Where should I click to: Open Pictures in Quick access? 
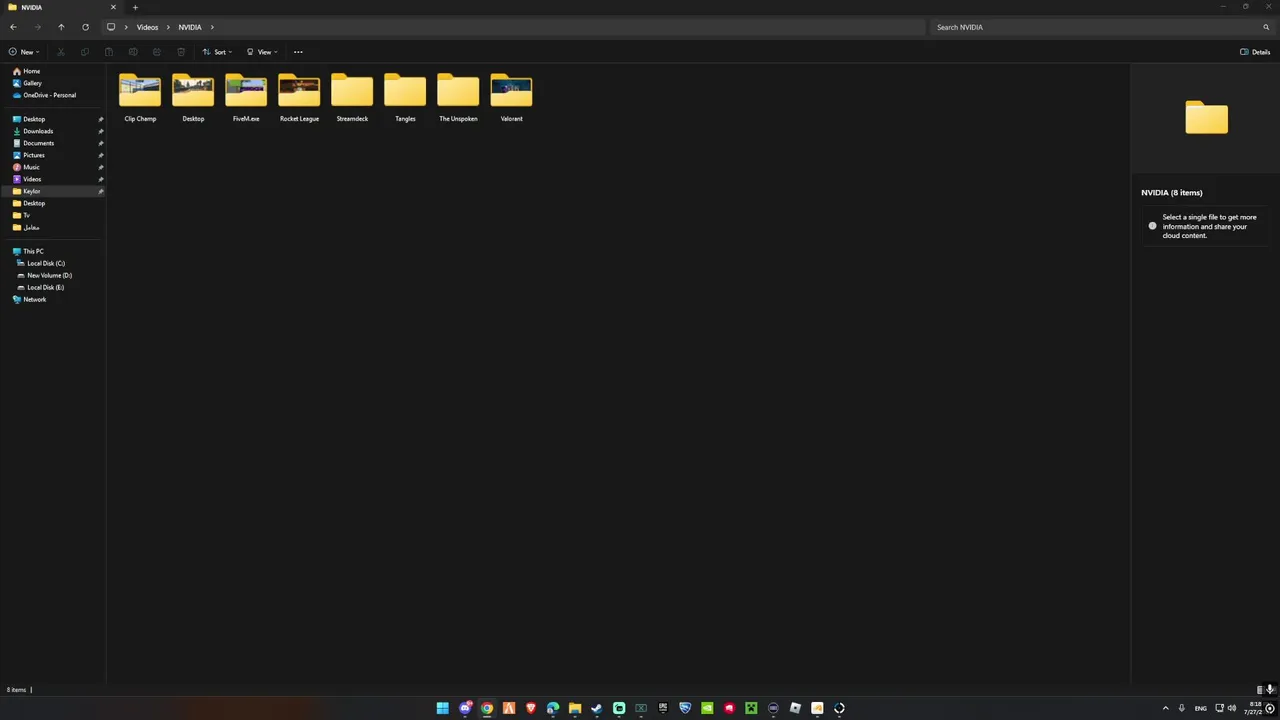tap(34, 155)
